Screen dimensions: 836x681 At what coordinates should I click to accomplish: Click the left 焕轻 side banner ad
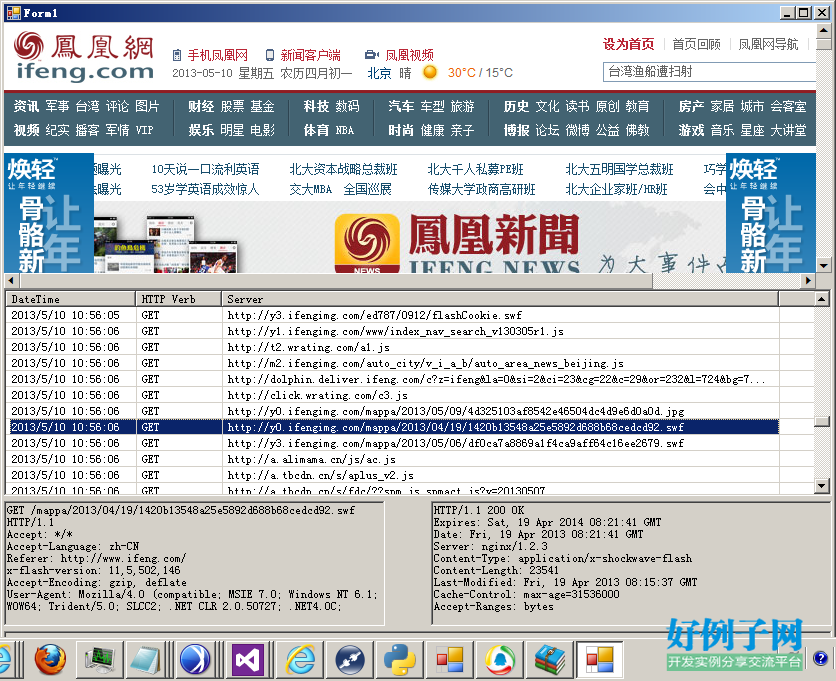click(x=49, y=213)
